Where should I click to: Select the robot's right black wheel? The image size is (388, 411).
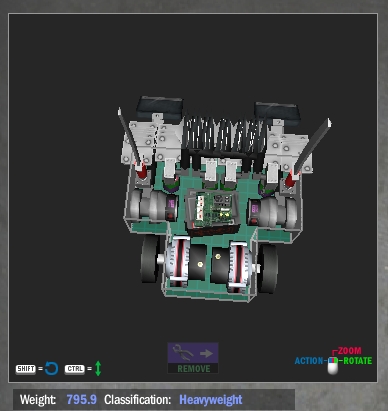(x=268, y=268)
